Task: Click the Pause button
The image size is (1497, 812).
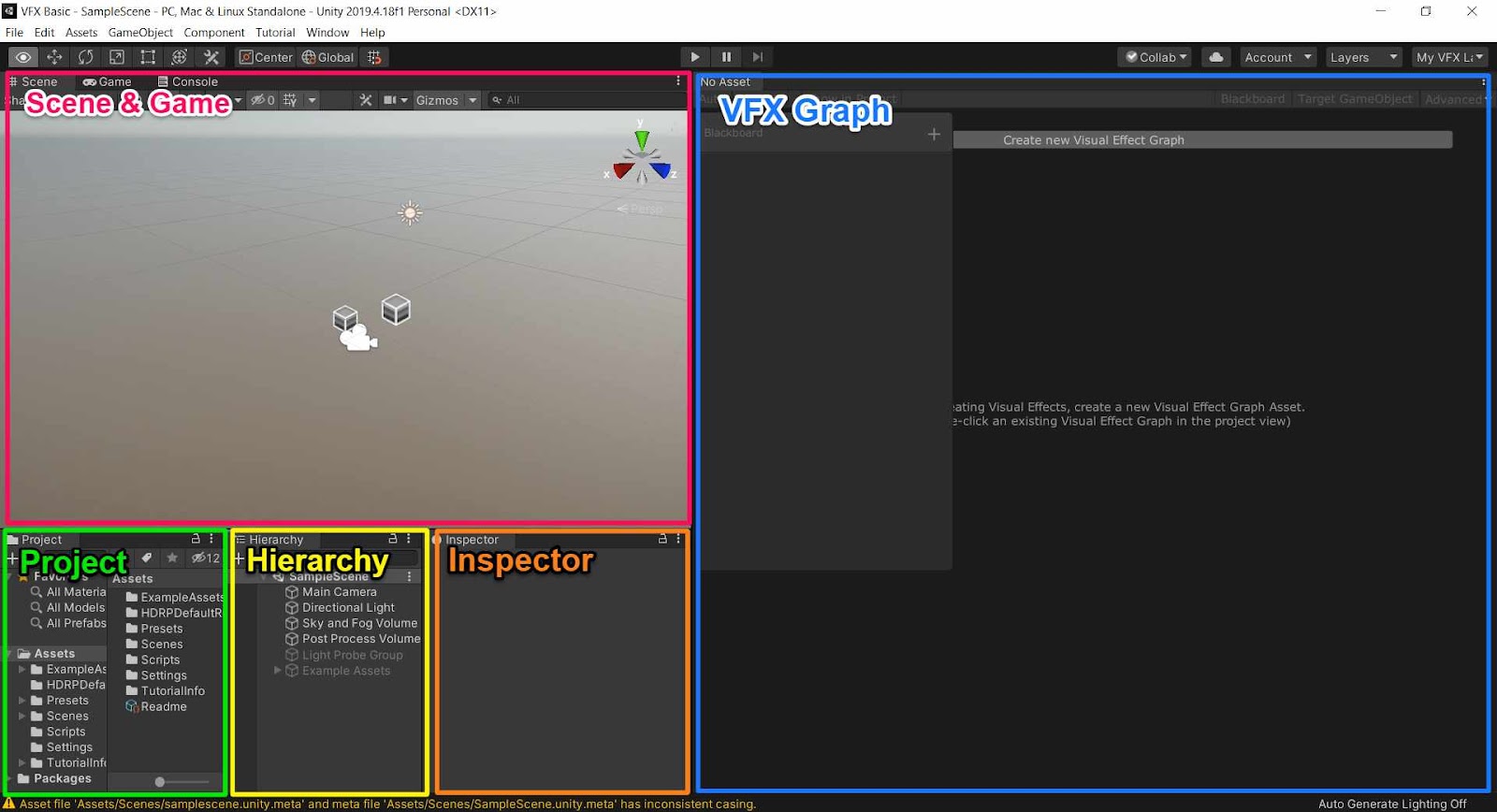Action: coord(726,57)
